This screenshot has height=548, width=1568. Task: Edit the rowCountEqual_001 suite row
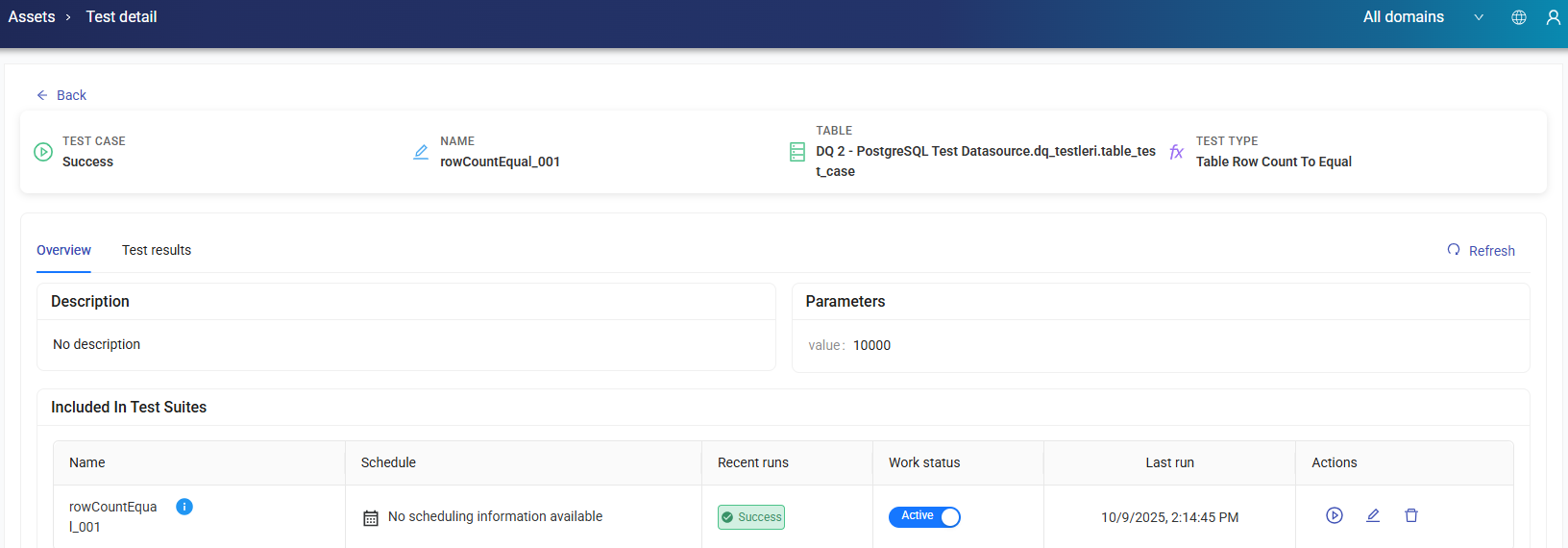pos(1373,515)
